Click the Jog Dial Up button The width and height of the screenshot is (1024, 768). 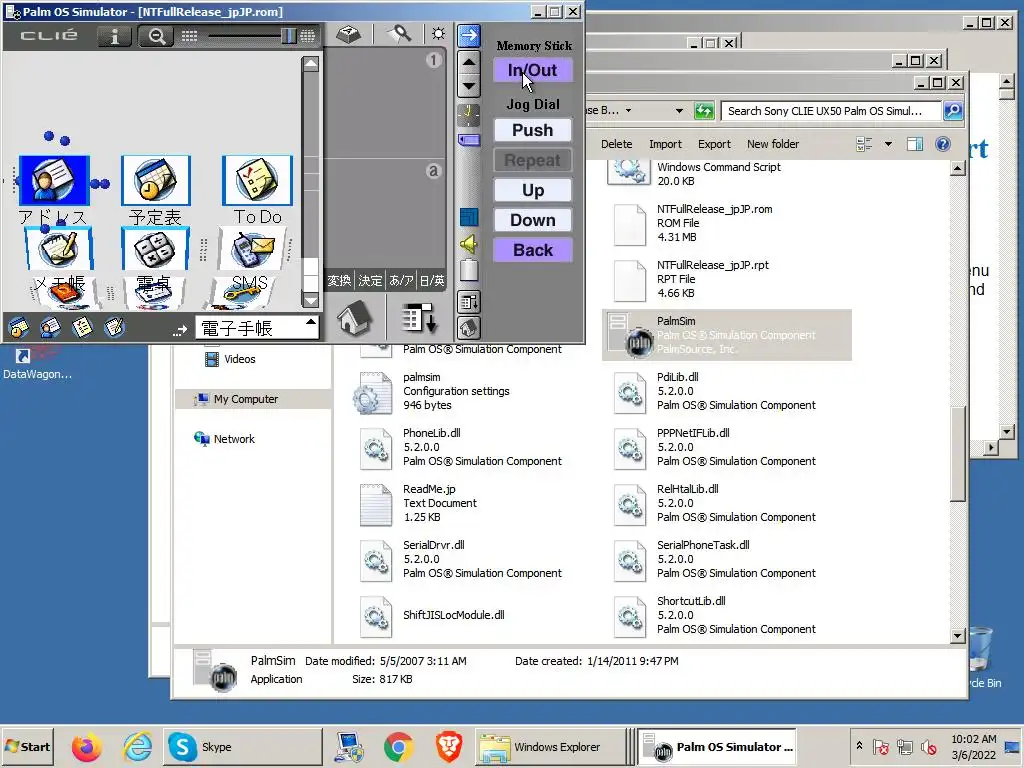[533, 190]
